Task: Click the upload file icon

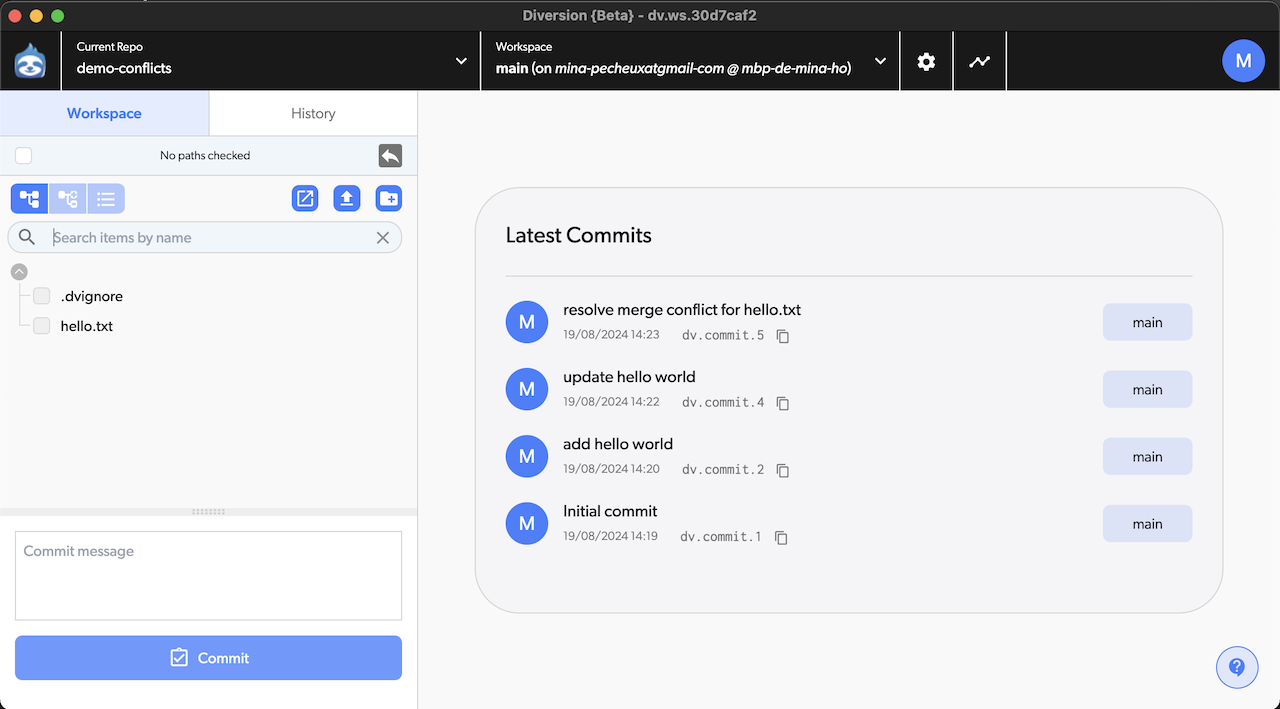Action: click(x=346, y=198)
